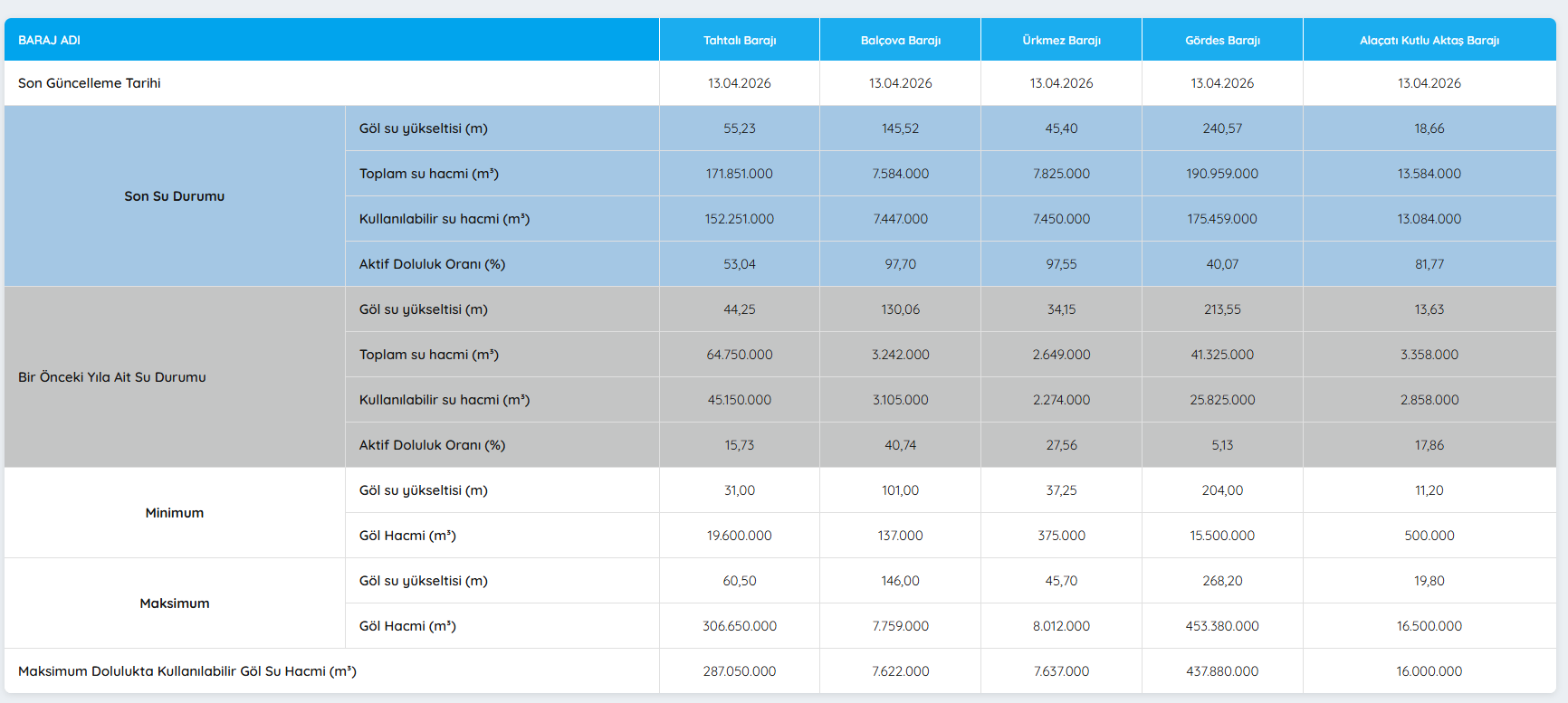Click the Son Güncelleme Tarihi row label

click(90, 83)
